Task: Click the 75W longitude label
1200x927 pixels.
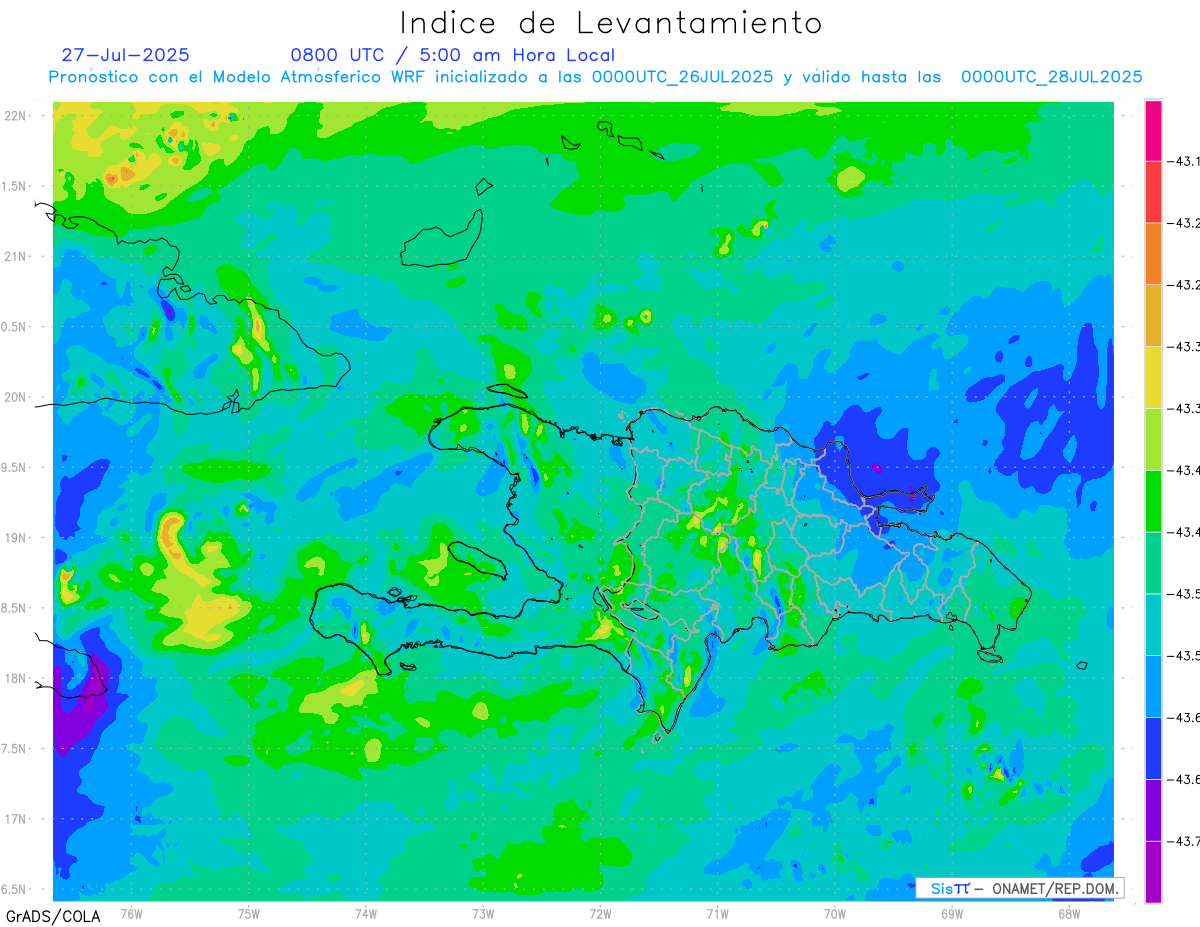Action: 249,913
